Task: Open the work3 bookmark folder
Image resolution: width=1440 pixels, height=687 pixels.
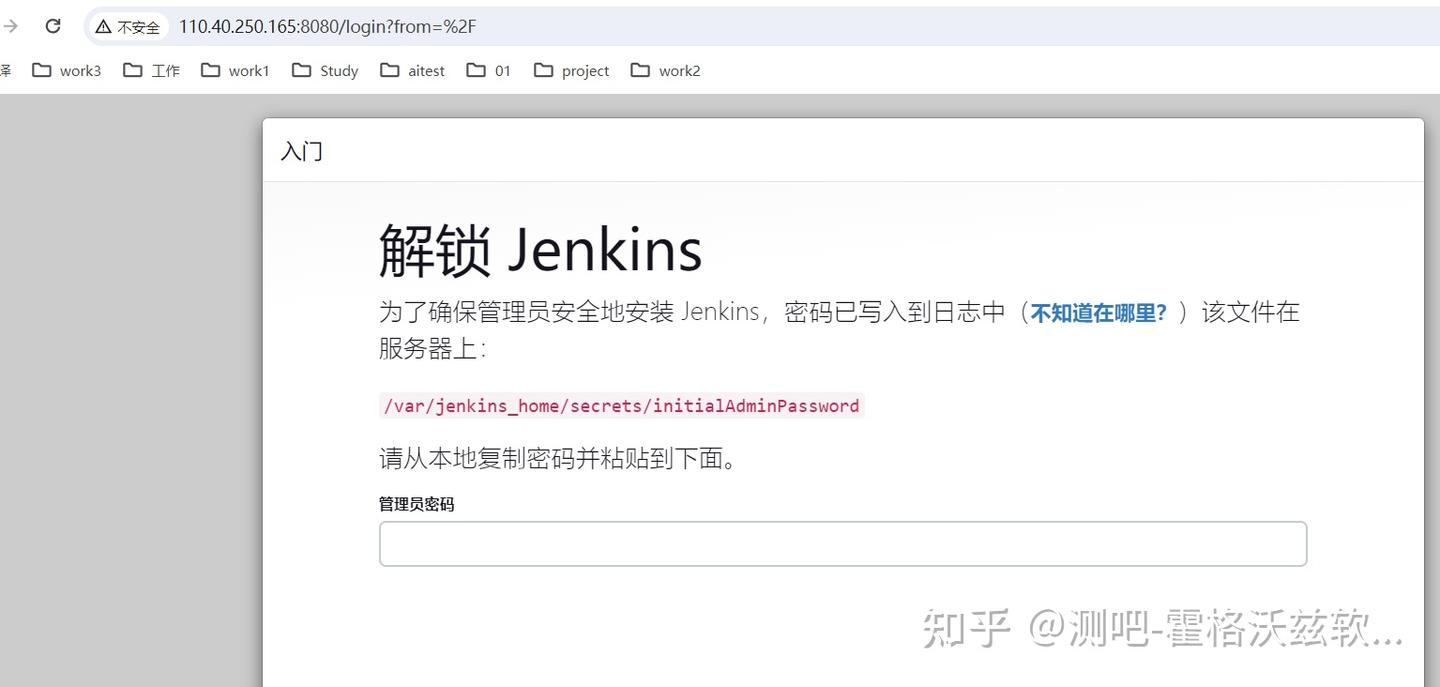Action: coord(66,70)
